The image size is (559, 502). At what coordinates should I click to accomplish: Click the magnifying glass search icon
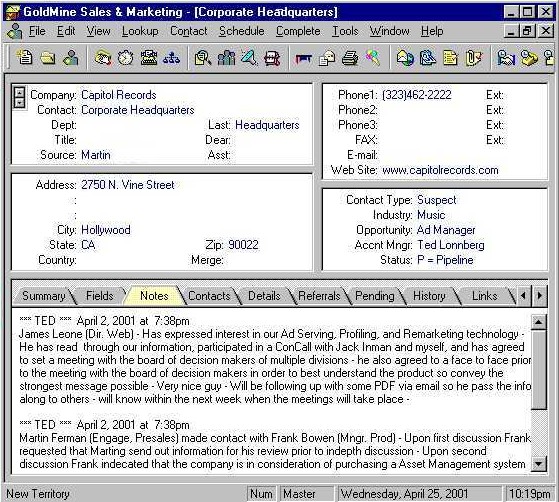click(203, 57)
